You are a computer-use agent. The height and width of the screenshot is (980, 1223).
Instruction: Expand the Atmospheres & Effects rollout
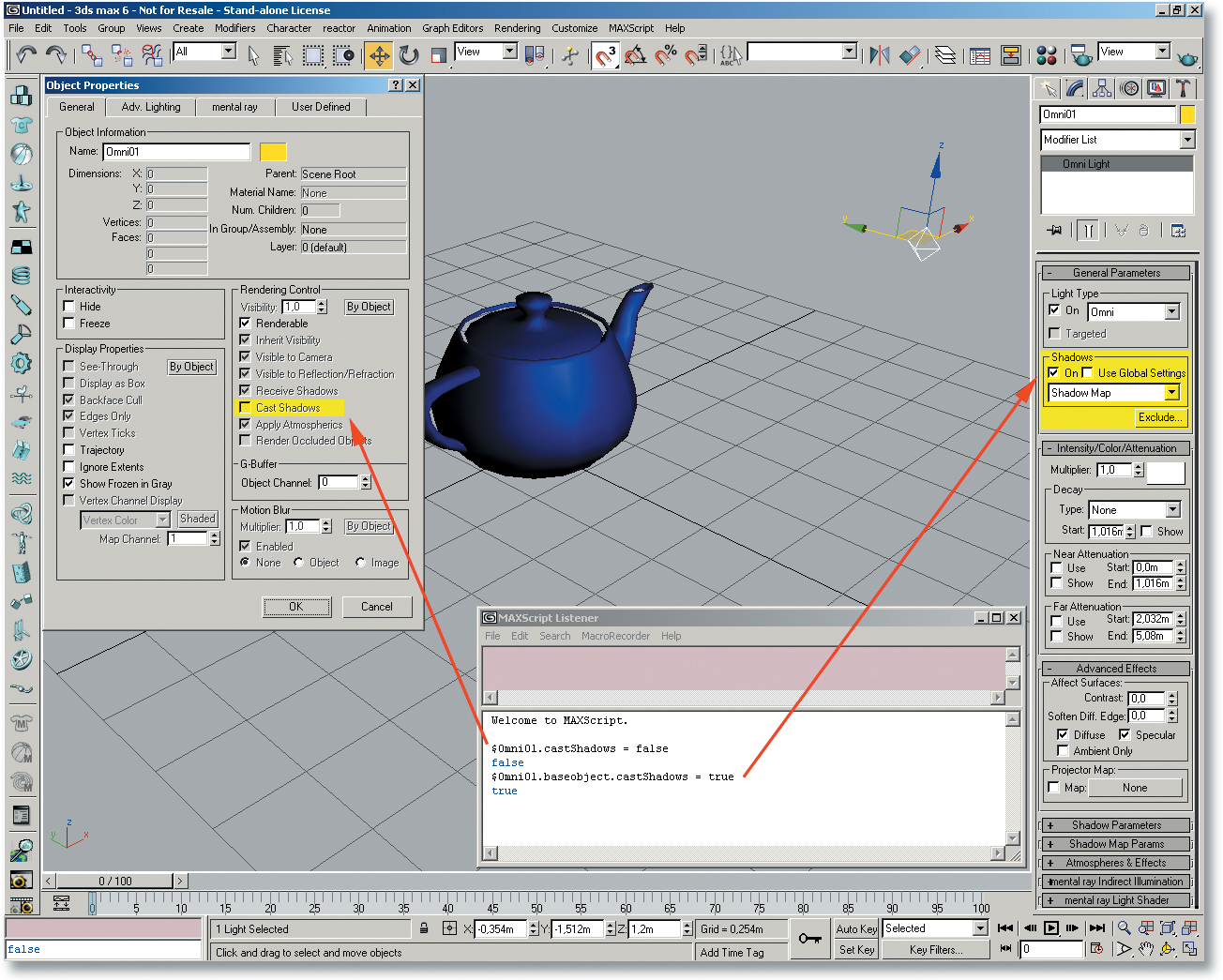(x=1116, y=863)
